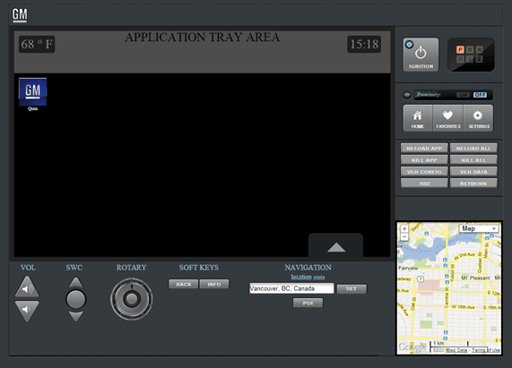This screenshot has width=512, height=368.
Task: Open Settings with the gear icon
Action: click(478, 118)
